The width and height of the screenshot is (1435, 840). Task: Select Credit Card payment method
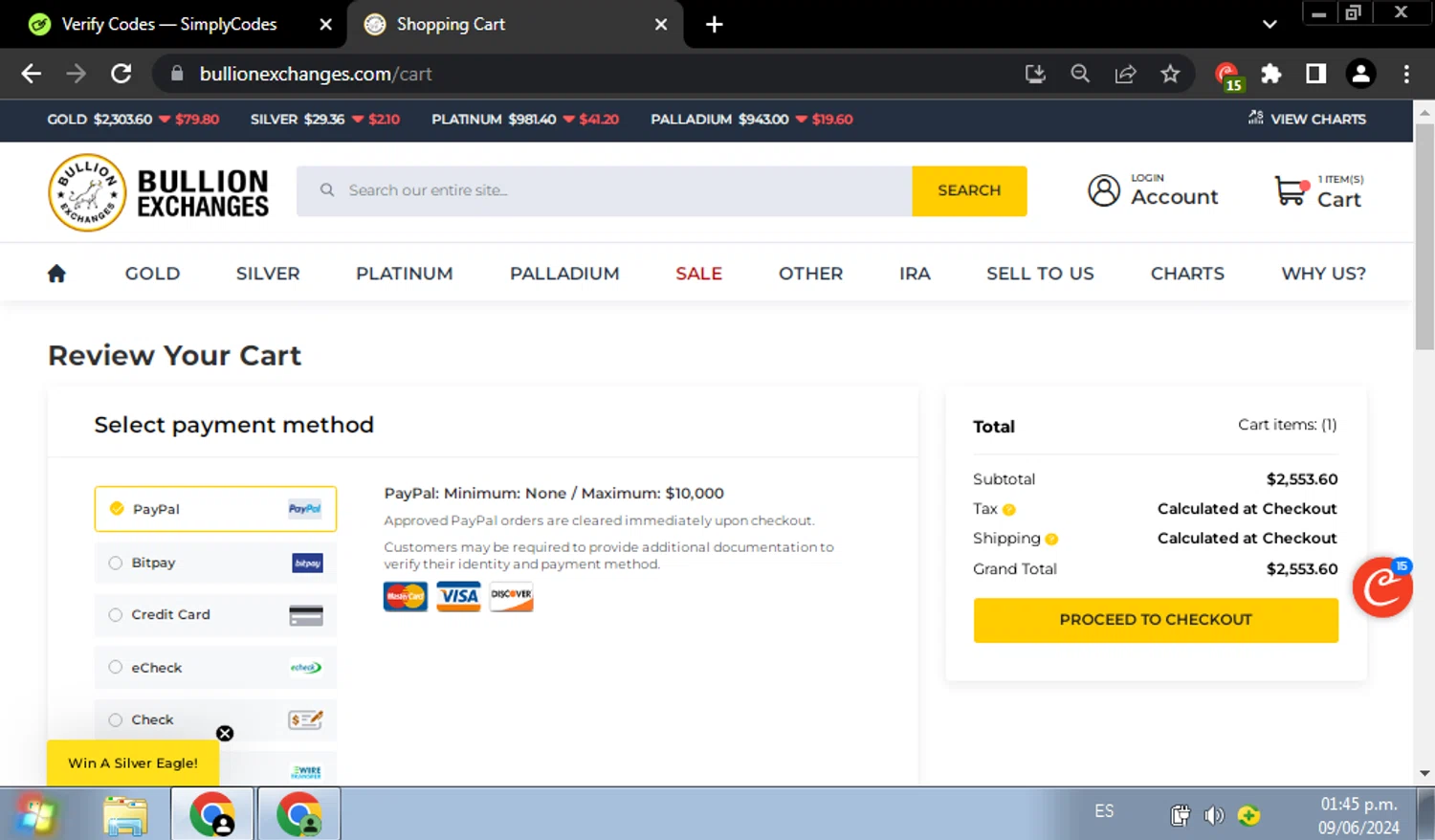(x=215, y=615)
